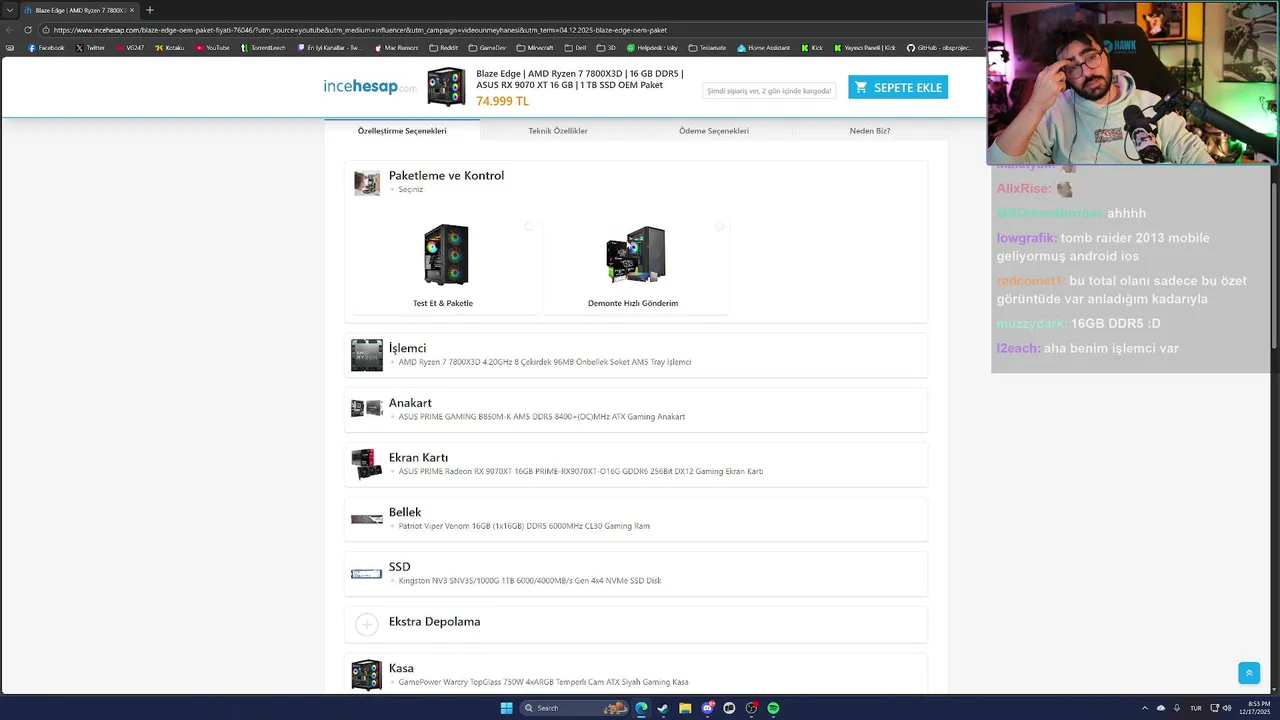The image size is (1280, 720).
Task: Go back with the browser back arrow
Action: point(11,30)
